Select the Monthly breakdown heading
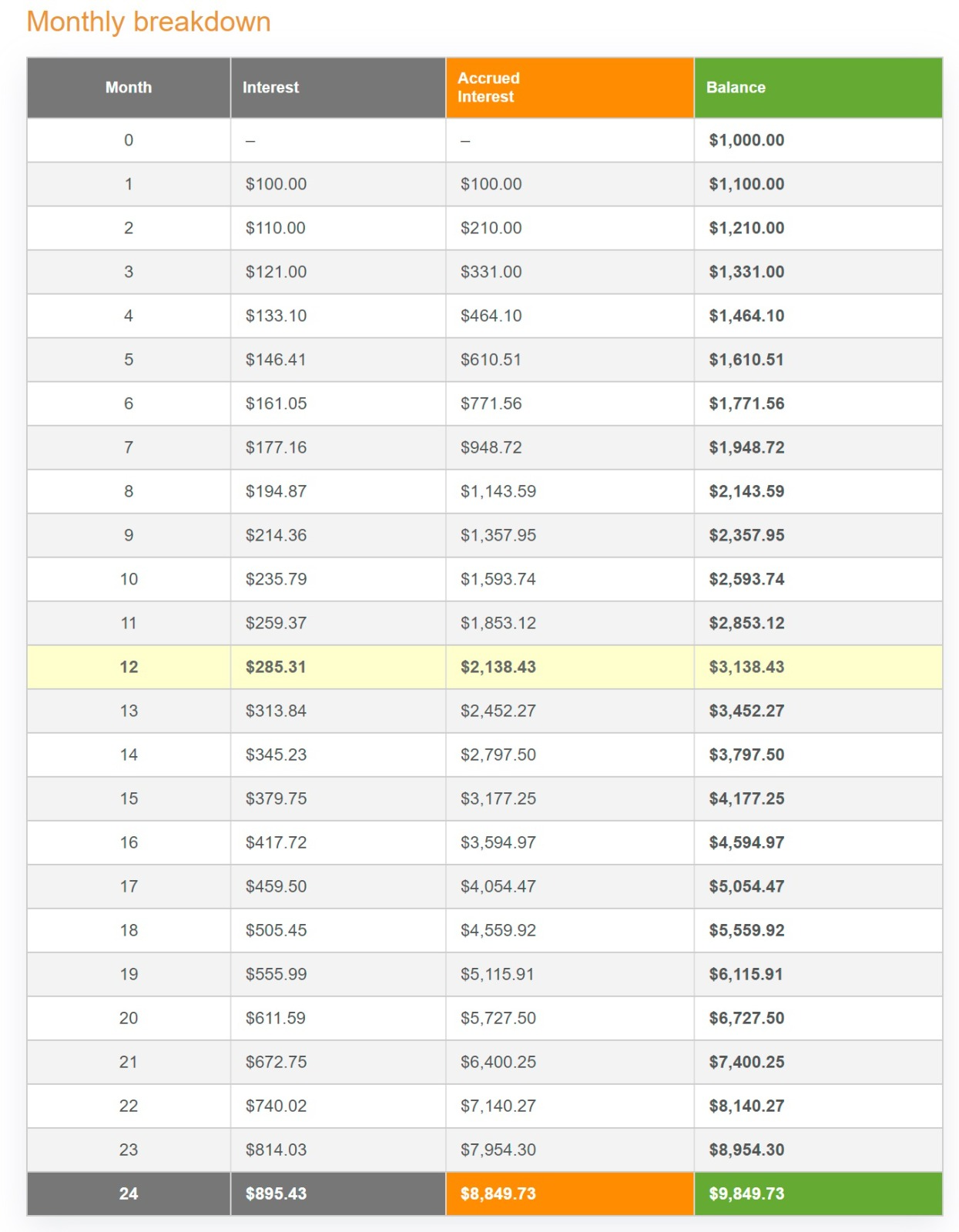Image resolution: width=959 pixels, height=1232 pixels. [149, 22]
